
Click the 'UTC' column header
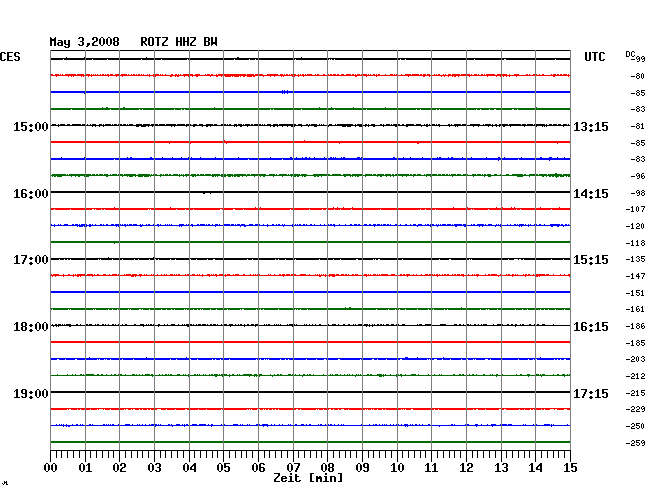pyautogui.click(x=594, y=57)
